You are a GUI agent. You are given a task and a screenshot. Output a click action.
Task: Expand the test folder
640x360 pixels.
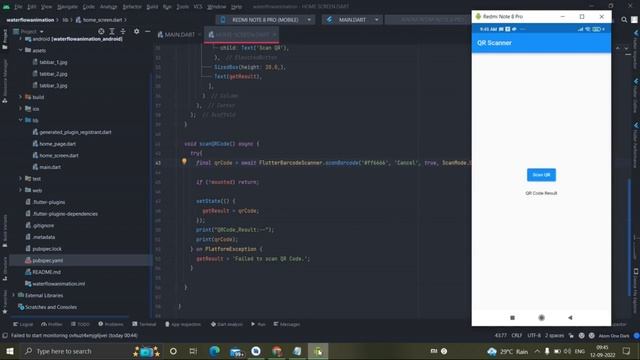(20, 178)
